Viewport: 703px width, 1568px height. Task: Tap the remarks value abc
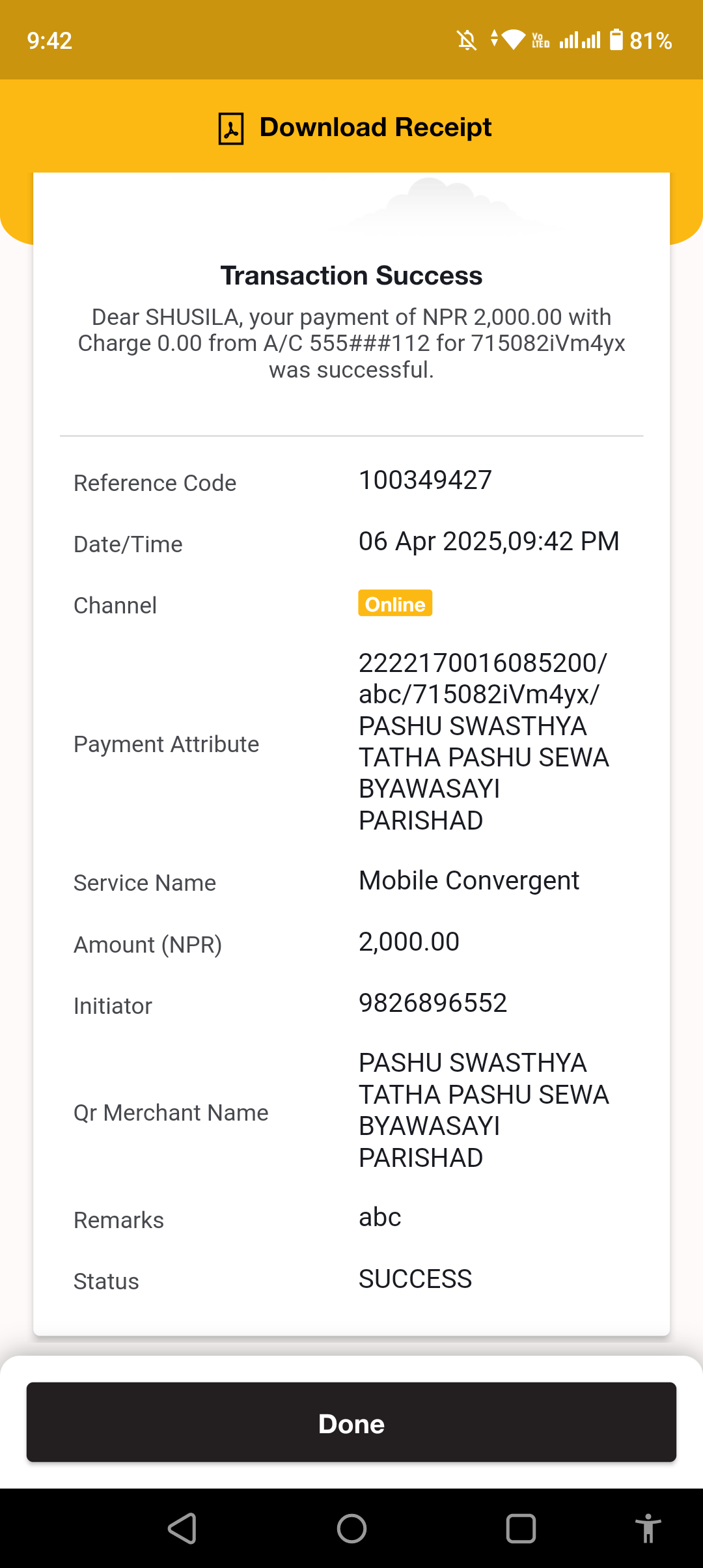click(379, 1217)
